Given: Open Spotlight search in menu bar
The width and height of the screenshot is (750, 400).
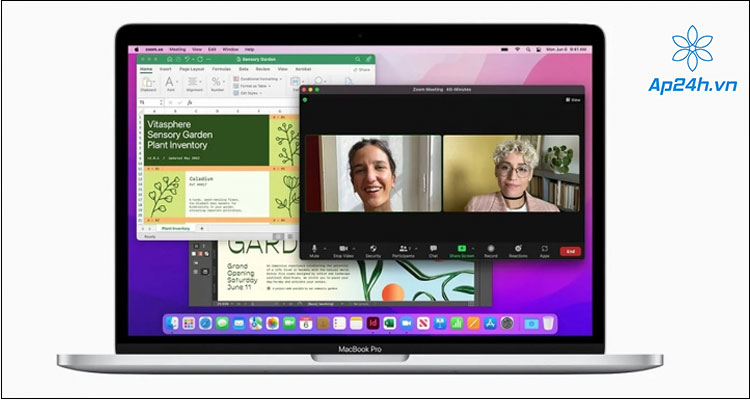Looking at the screenshot, I should click(x=528, y=49).
